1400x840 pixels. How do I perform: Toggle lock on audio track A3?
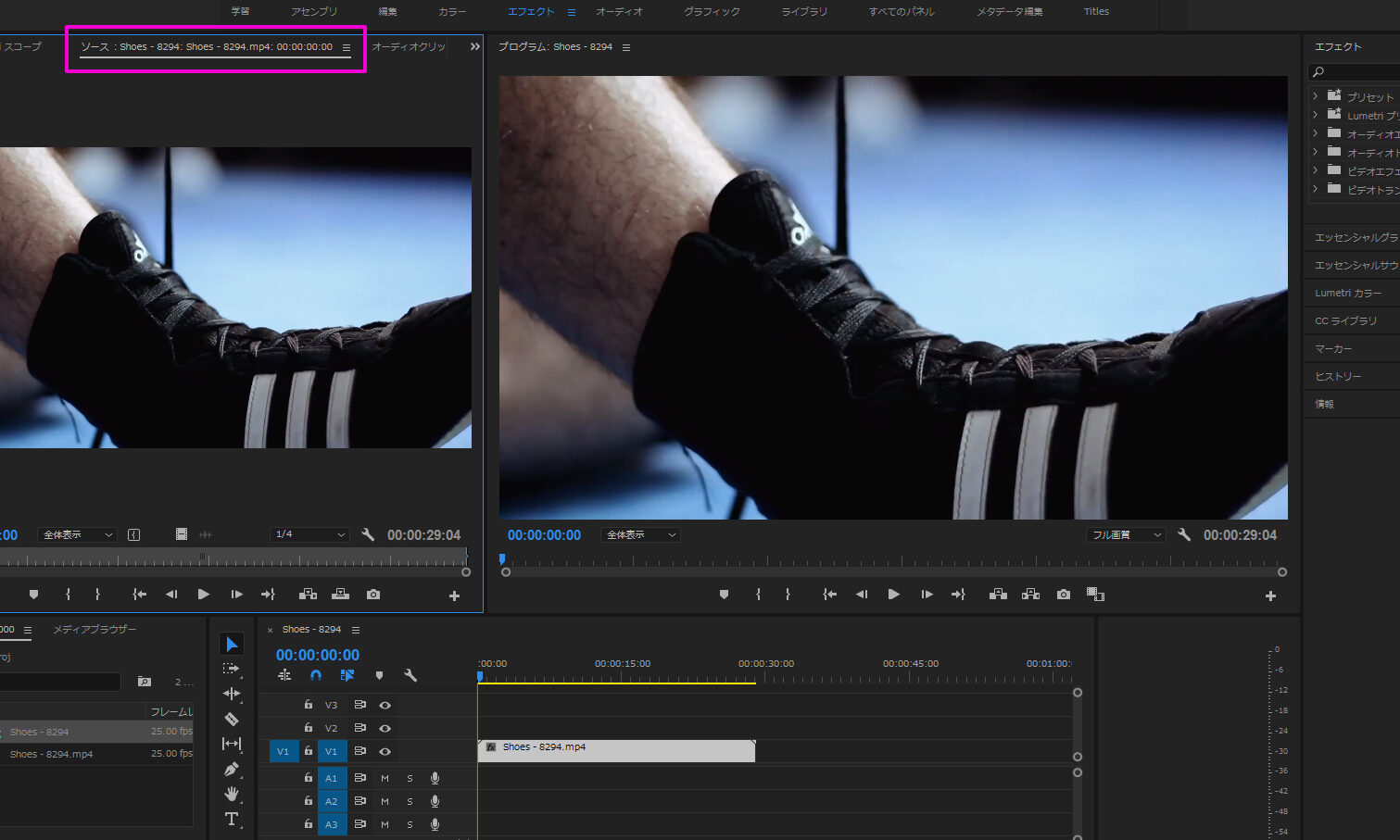309,823
